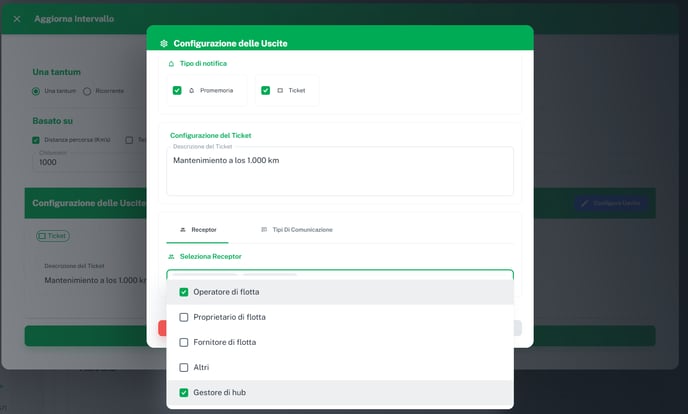Click the bell icon next to Promemoria

pyautogui.click(x=191, y=90)
